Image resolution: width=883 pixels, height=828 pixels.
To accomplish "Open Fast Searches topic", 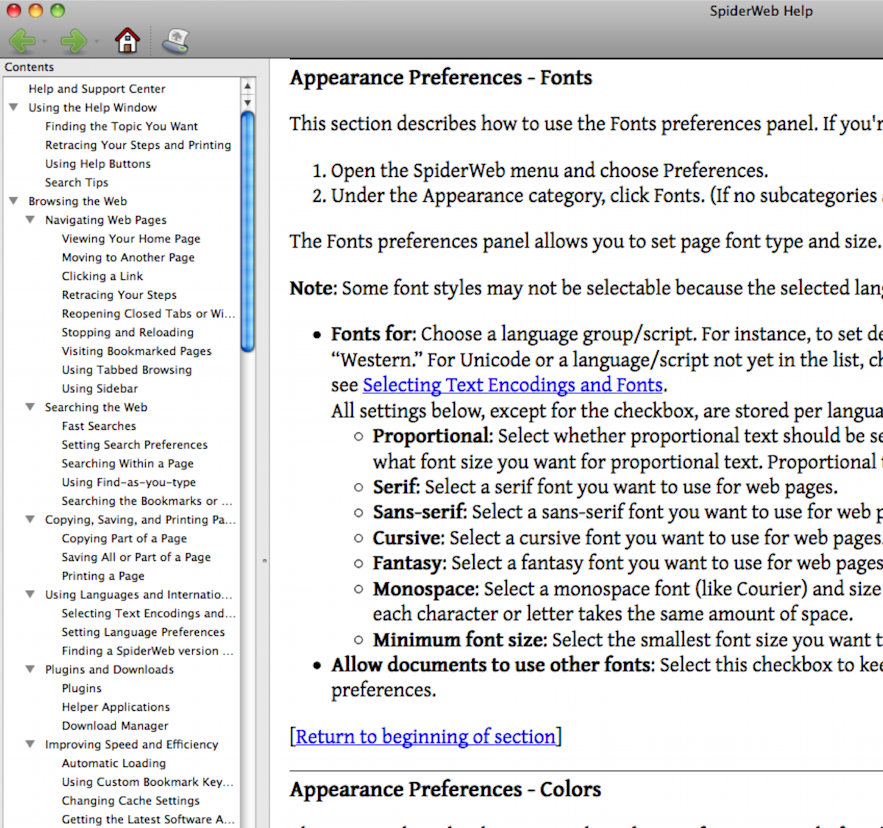I will (99, 426).
